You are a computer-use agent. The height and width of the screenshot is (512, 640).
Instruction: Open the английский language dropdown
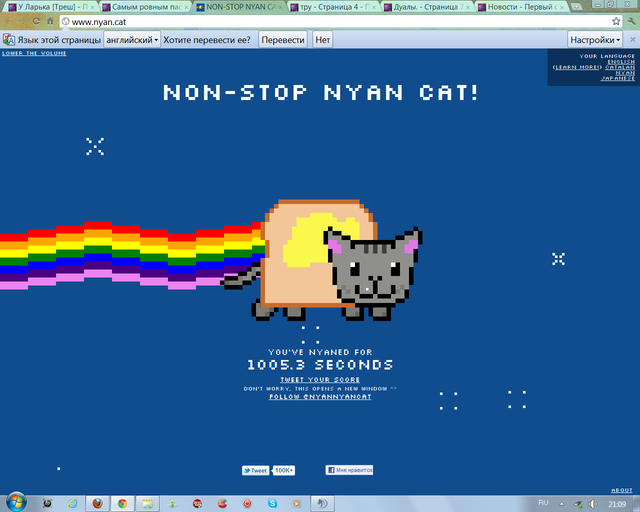(x=131, y=40)
